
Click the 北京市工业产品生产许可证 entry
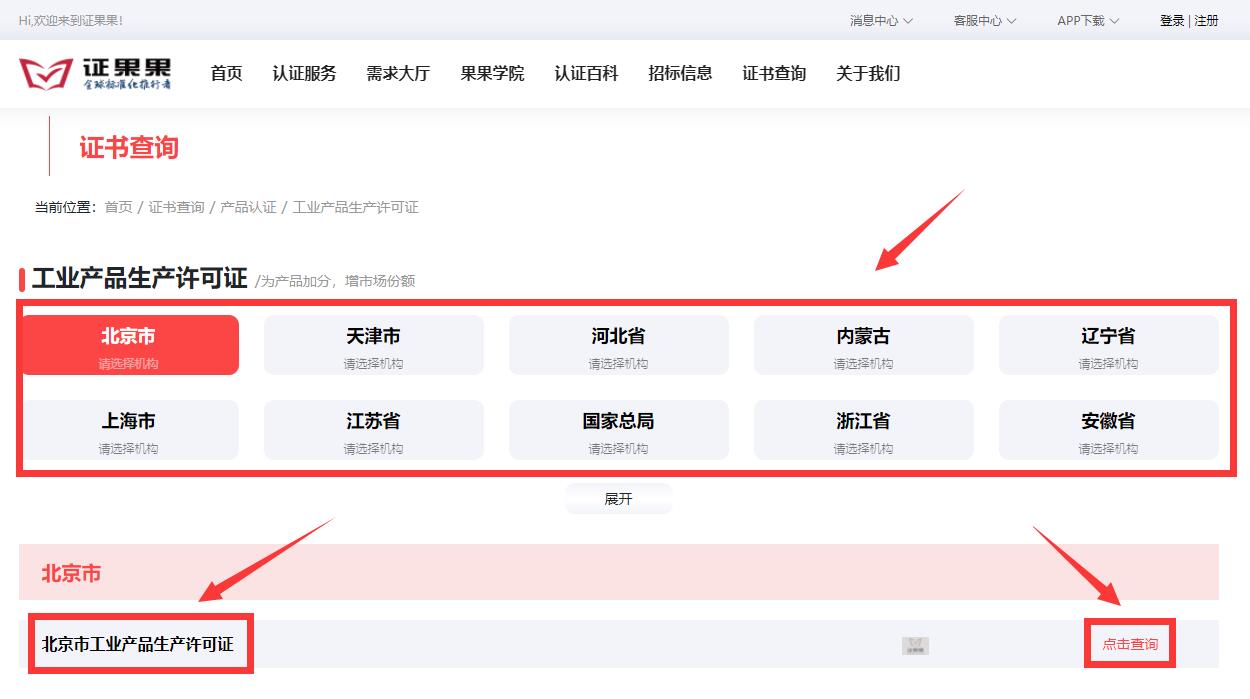(140, 645)
